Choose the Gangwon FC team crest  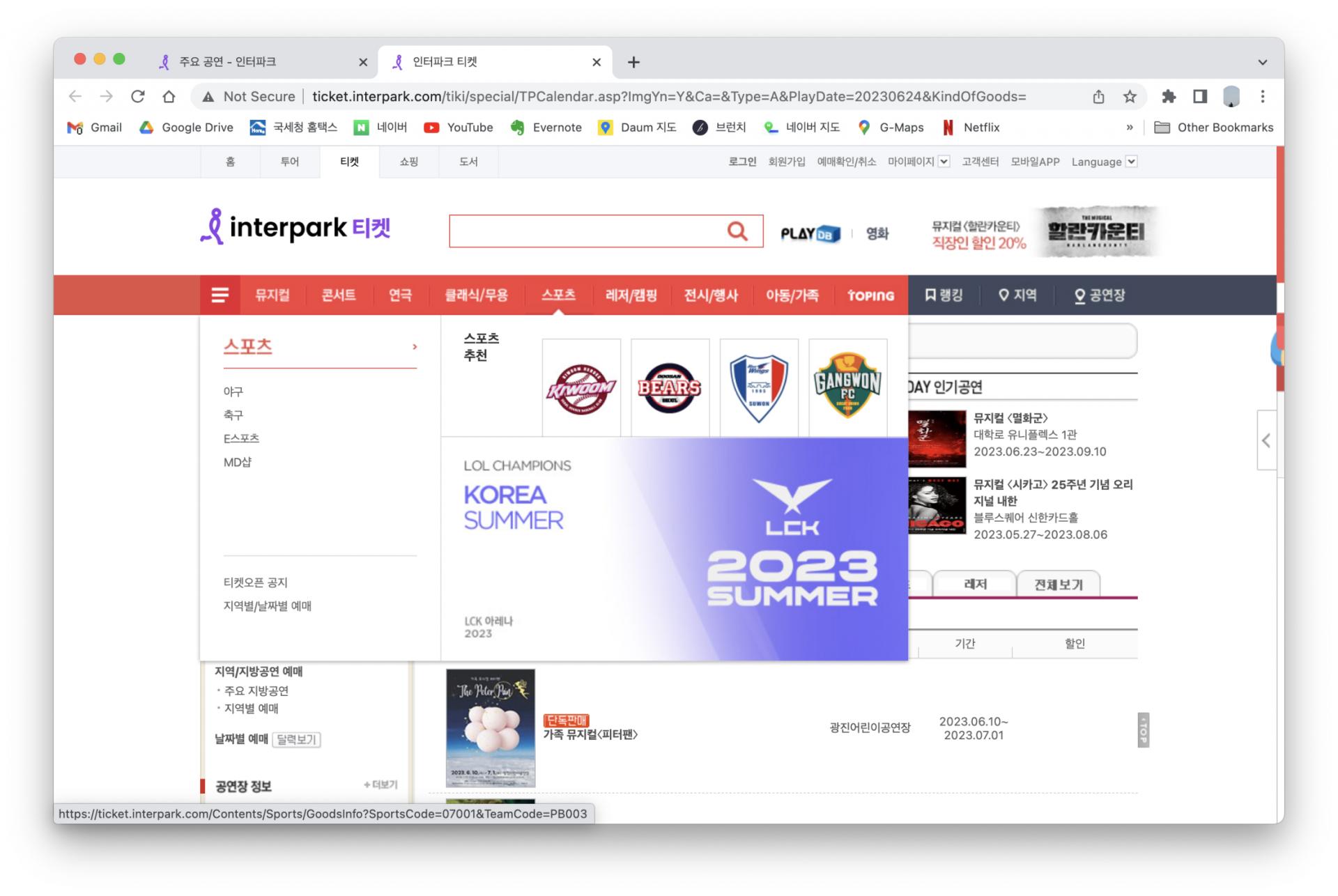point(847,387)
